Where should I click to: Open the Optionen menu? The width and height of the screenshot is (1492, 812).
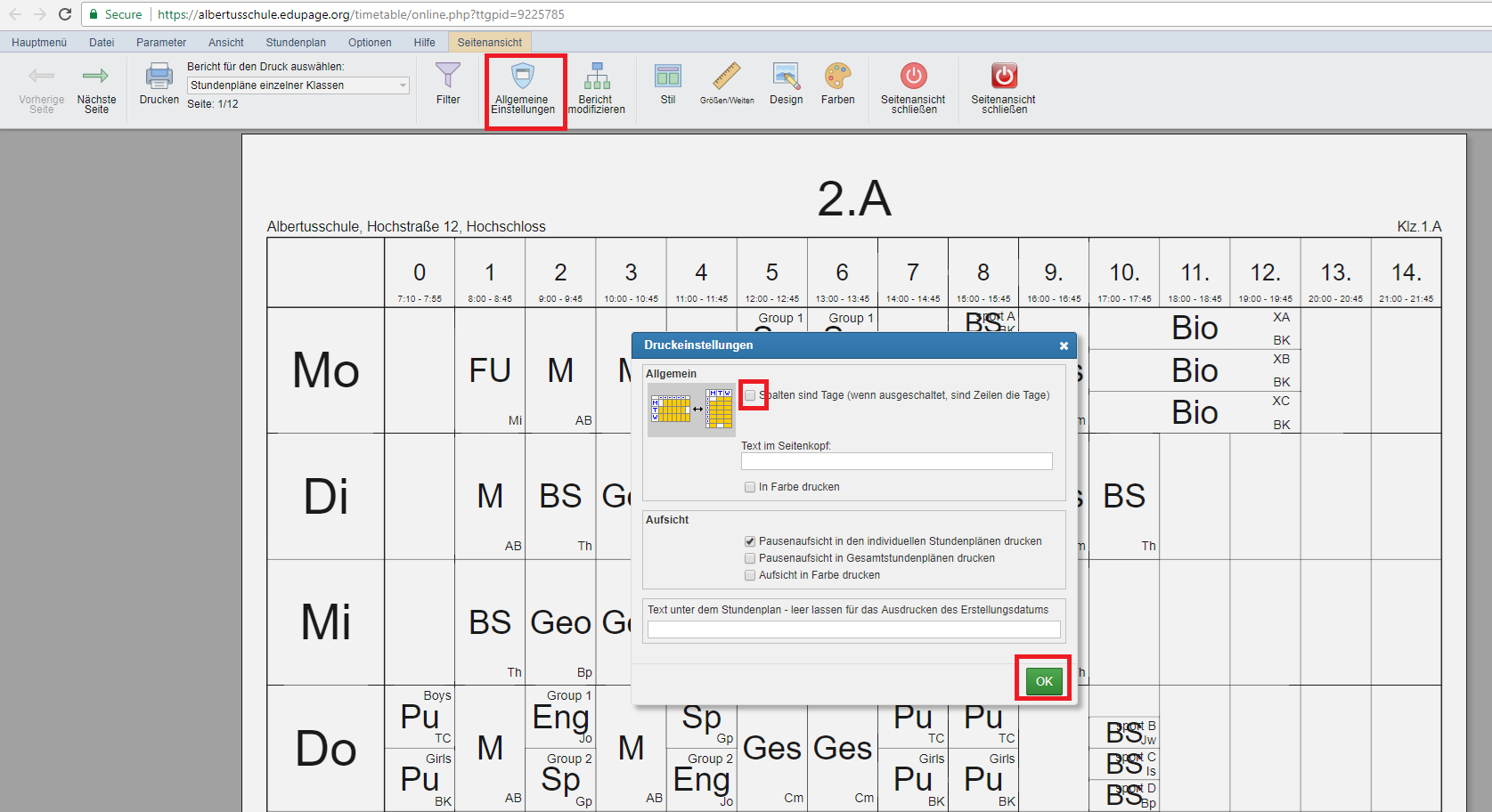[370, 42]
